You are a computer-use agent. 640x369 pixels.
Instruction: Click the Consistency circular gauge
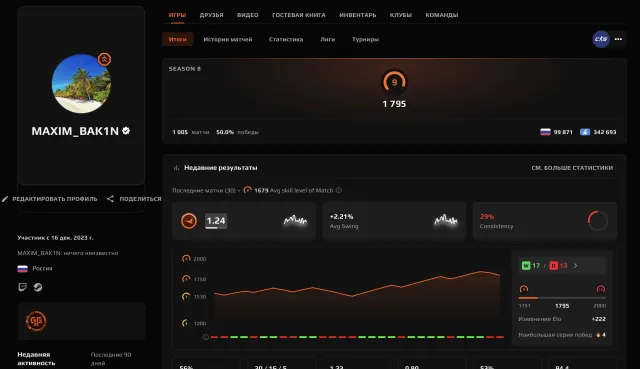click(598, 221)
